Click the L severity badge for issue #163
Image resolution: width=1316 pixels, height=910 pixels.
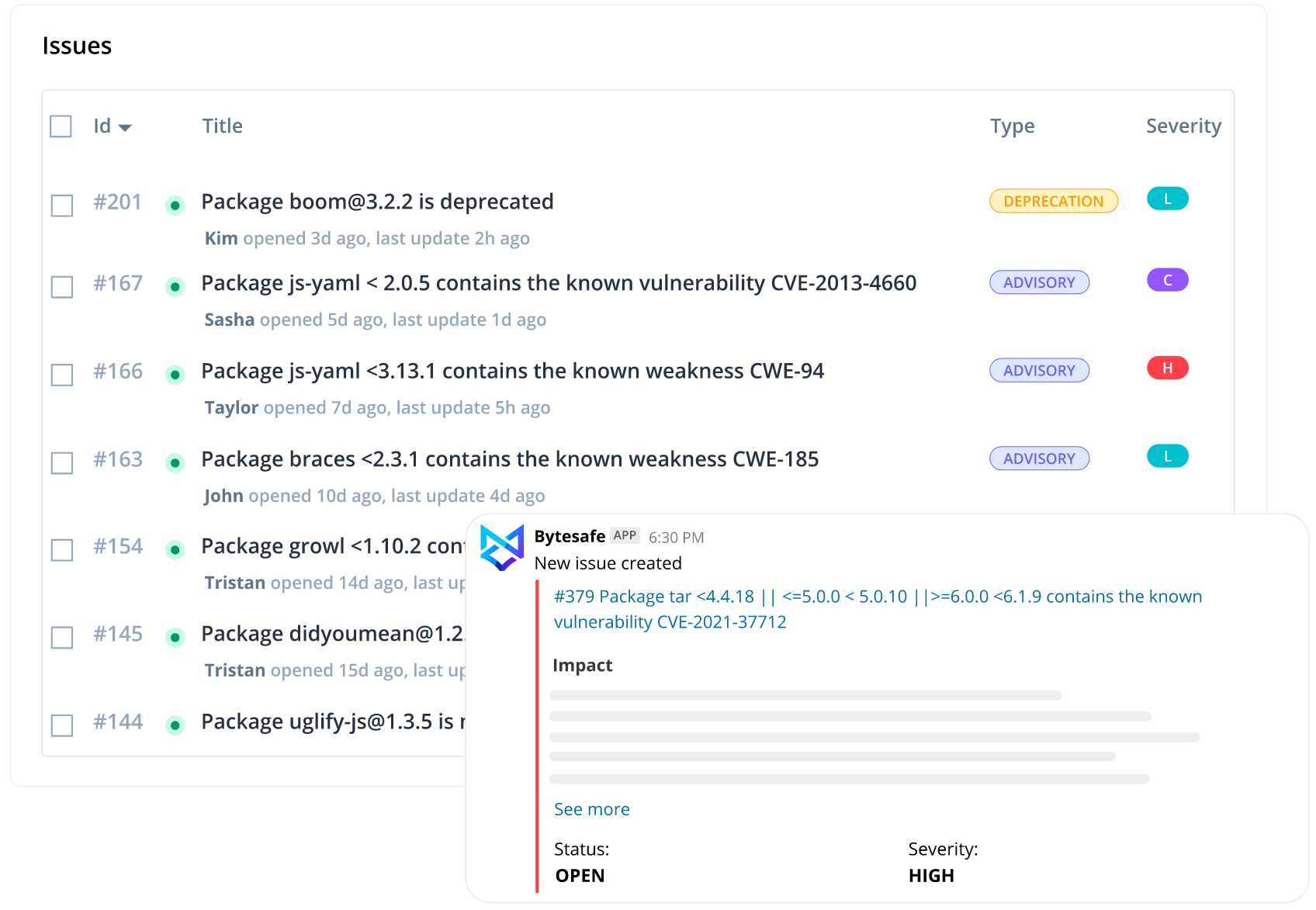(x=1167, y=456)
